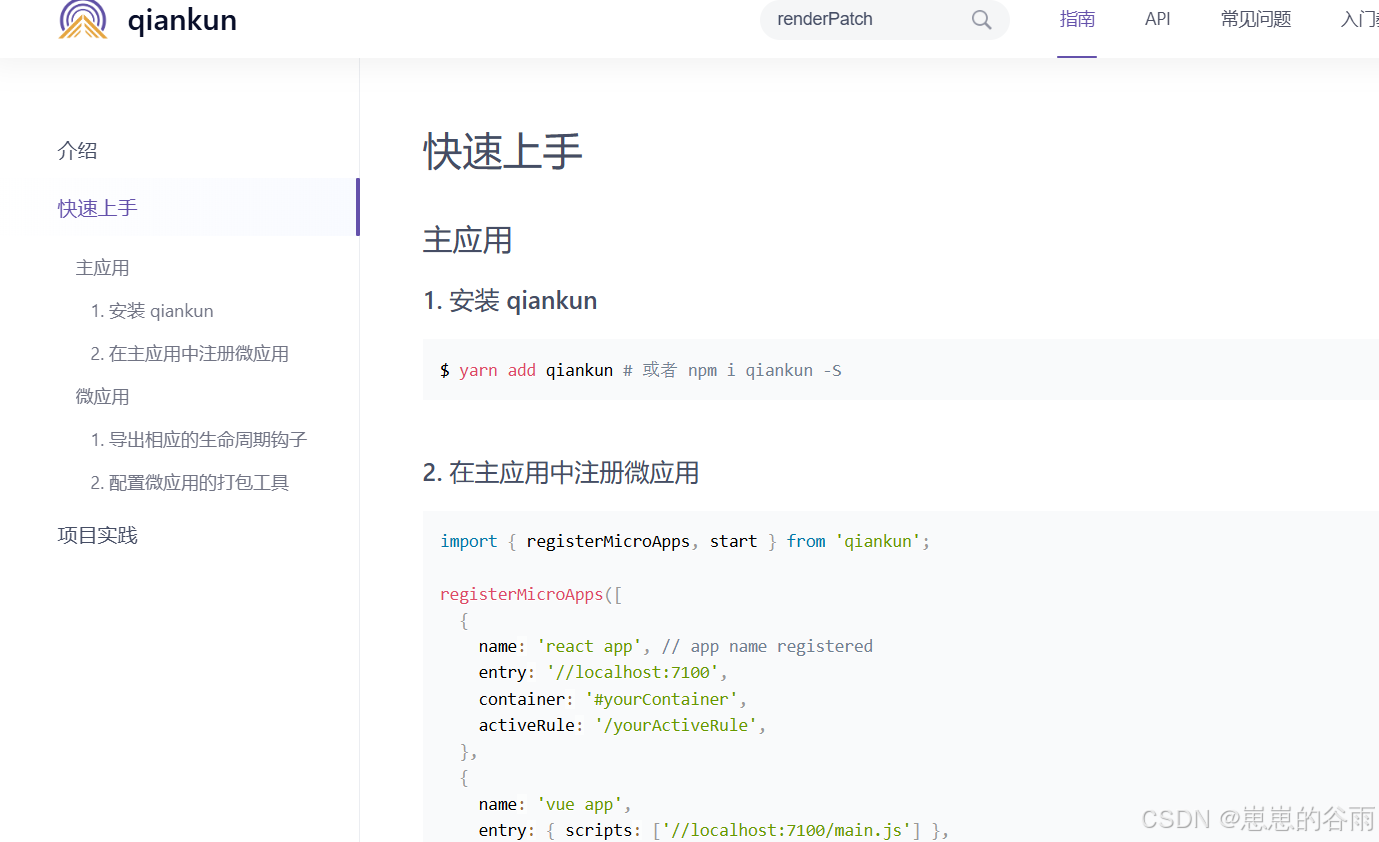Open the 主应用 sidebar section
The height and width of the screenshot is (842, 1379).
click(x=102, y=267)
